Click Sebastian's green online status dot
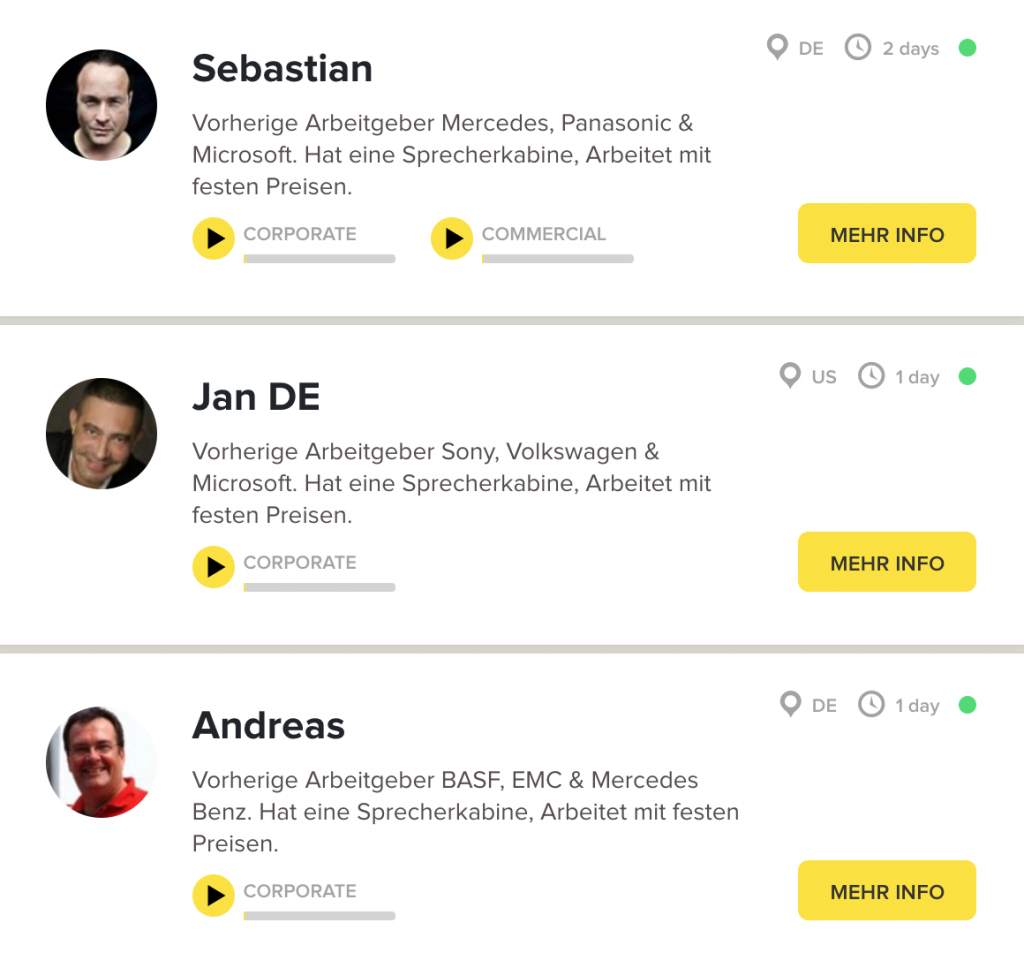The image size is (1024, 968). click(967, 48)
